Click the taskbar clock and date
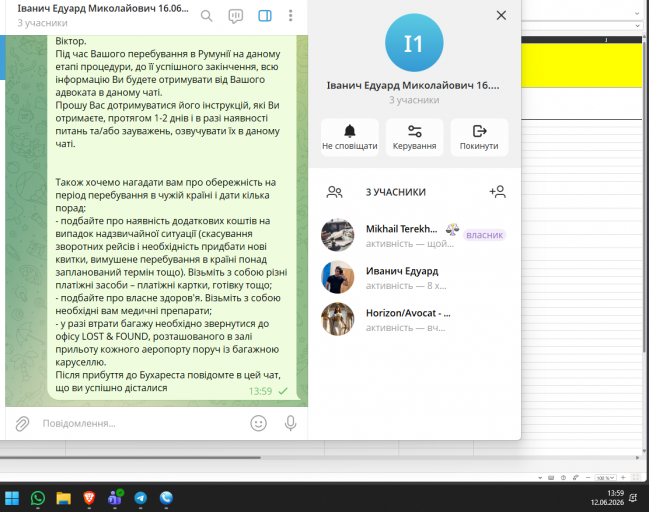649x512 pixels. pos(607,498)
